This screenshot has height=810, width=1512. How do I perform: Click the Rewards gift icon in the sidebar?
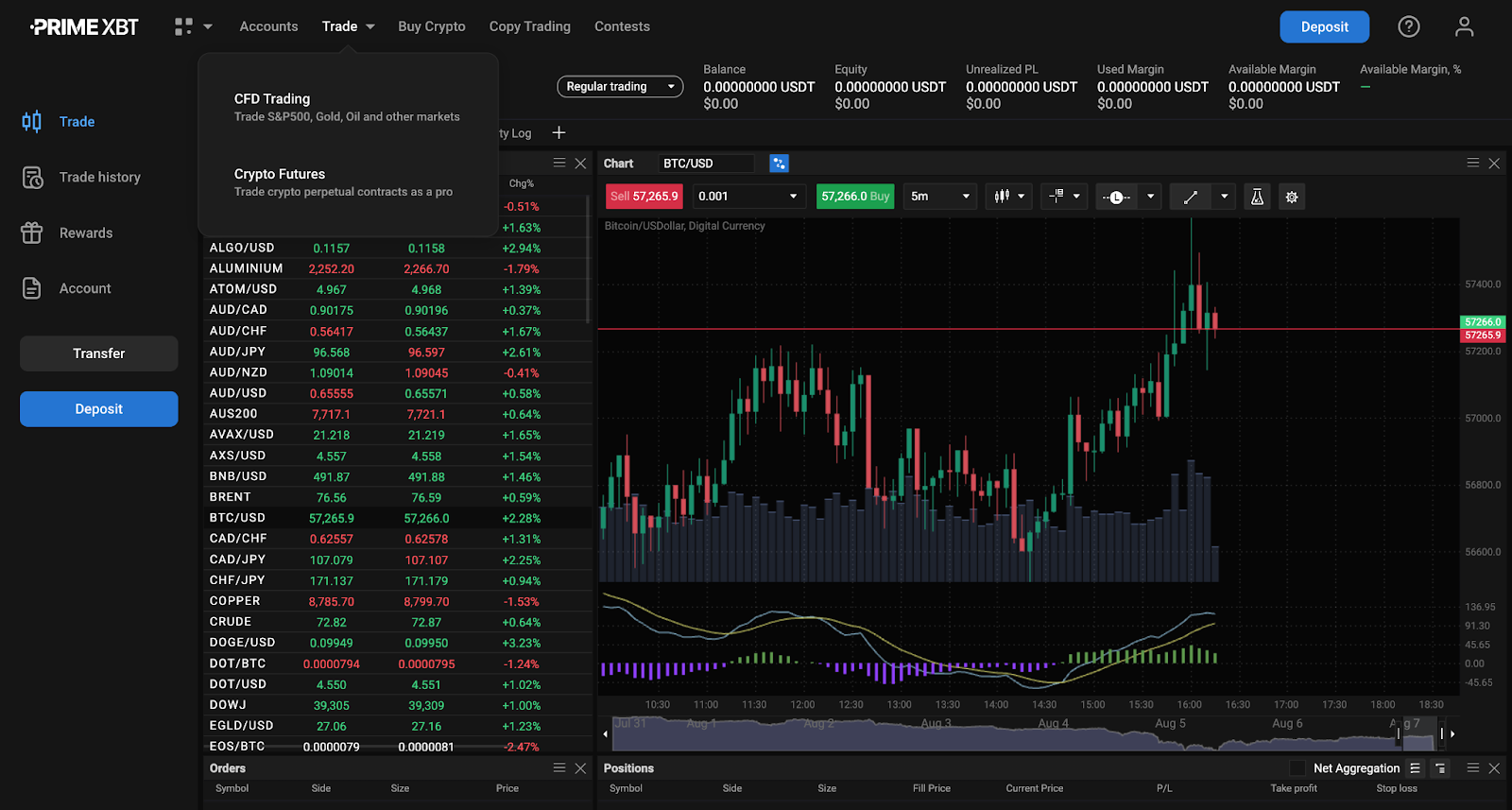coord(32,233)
